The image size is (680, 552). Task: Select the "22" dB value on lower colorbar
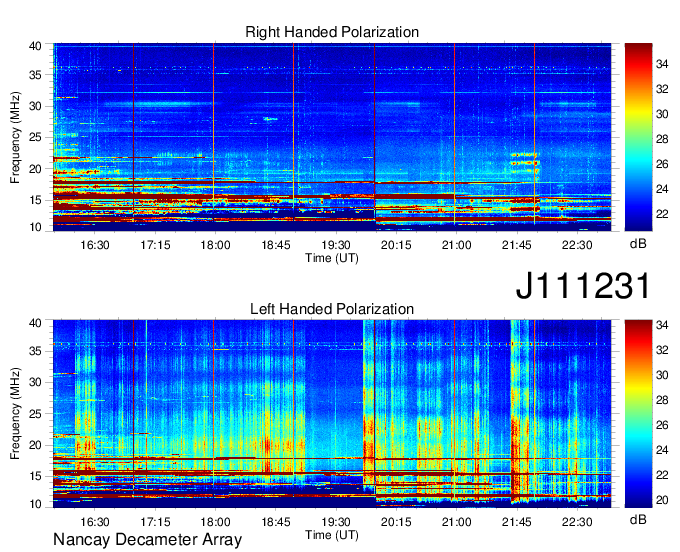pos(662,475)
